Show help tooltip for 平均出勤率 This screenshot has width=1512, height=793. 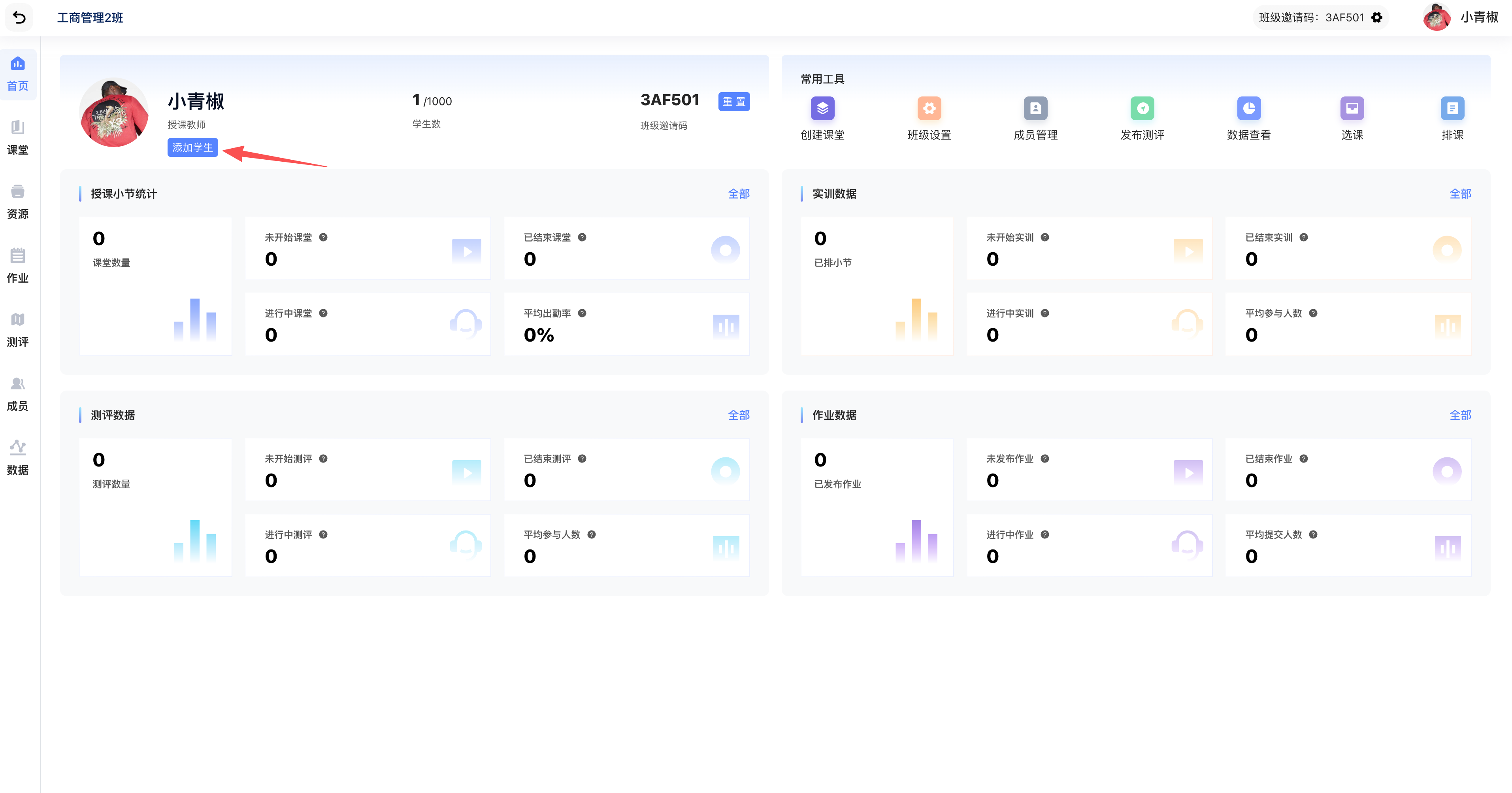[x=582, y=313]
